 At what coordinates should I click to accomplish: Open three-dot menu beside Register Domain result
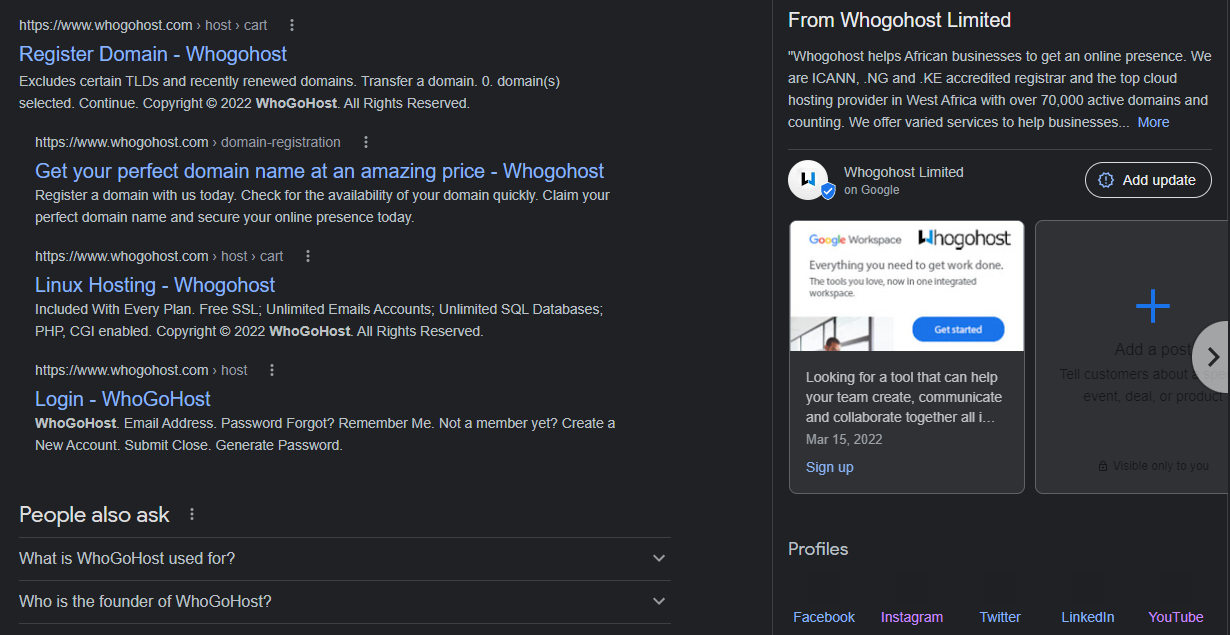[291, 25]
